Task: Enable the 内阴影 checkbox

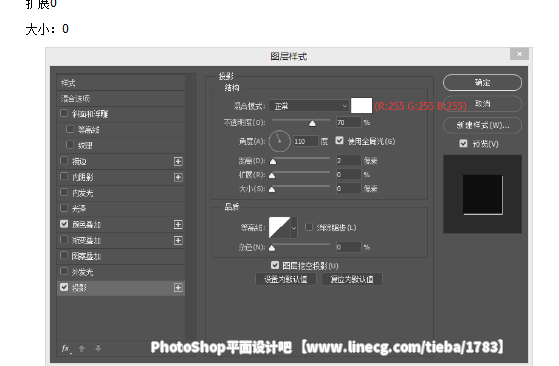Action: point(64,176)
